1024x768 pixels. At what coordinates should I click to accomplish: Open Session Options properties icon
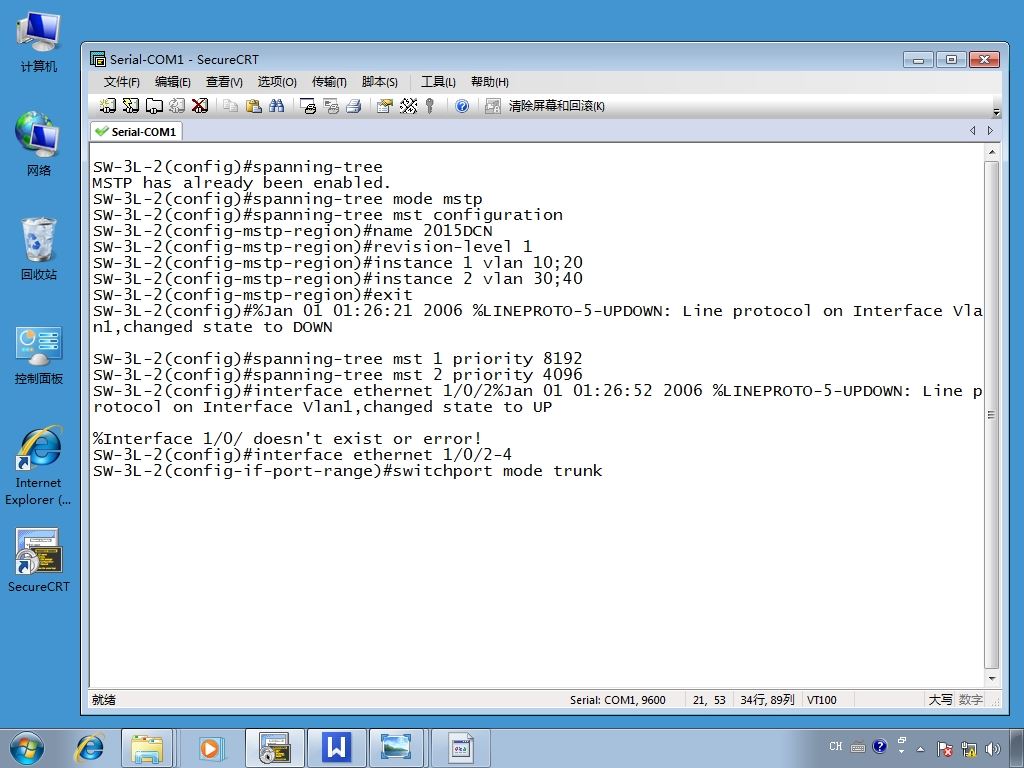(385, 106)
